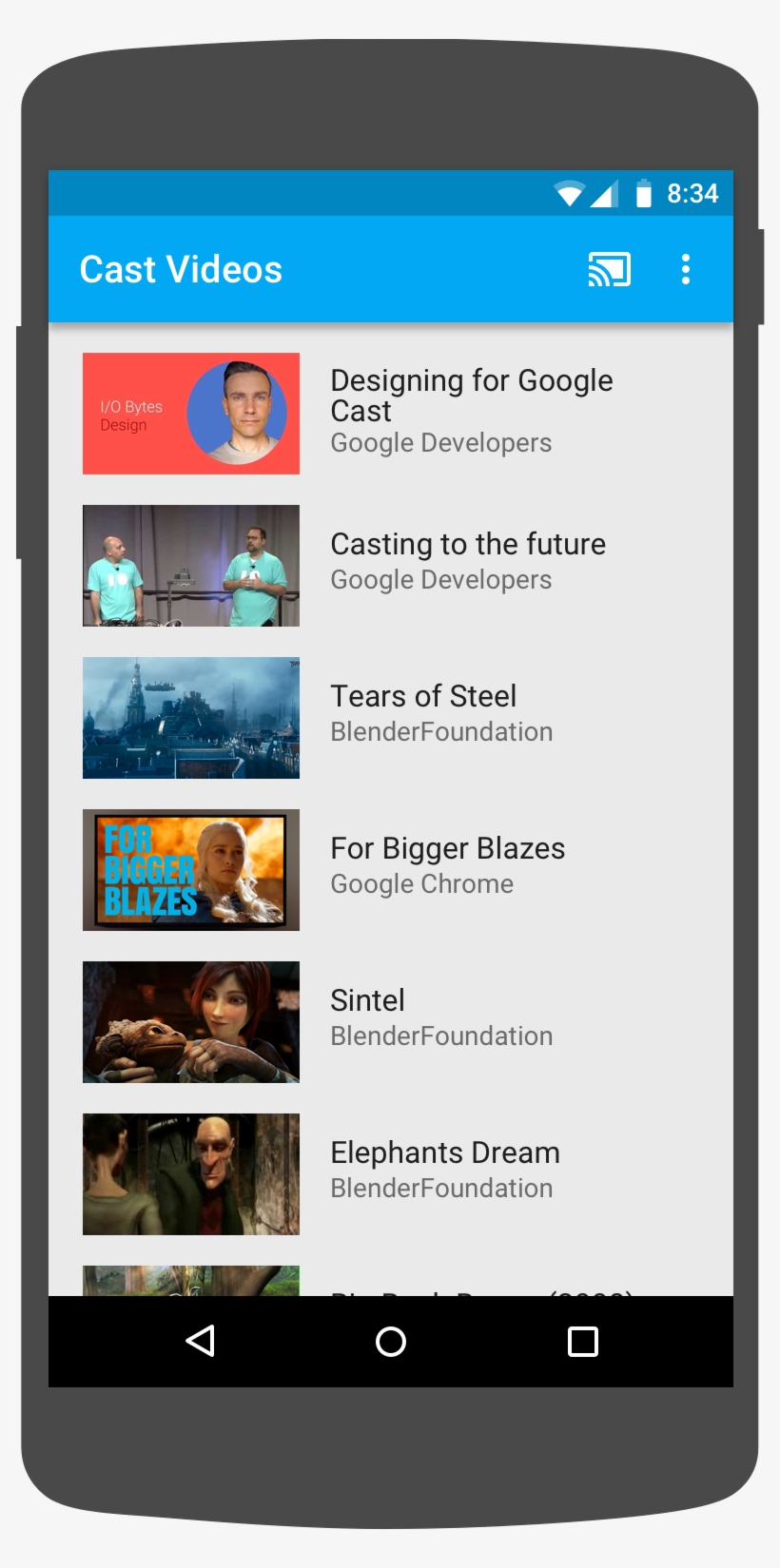This screenshot has width=780, height=1568.
Task: Tap the cellular signal icon
Action: coord(604,194)
